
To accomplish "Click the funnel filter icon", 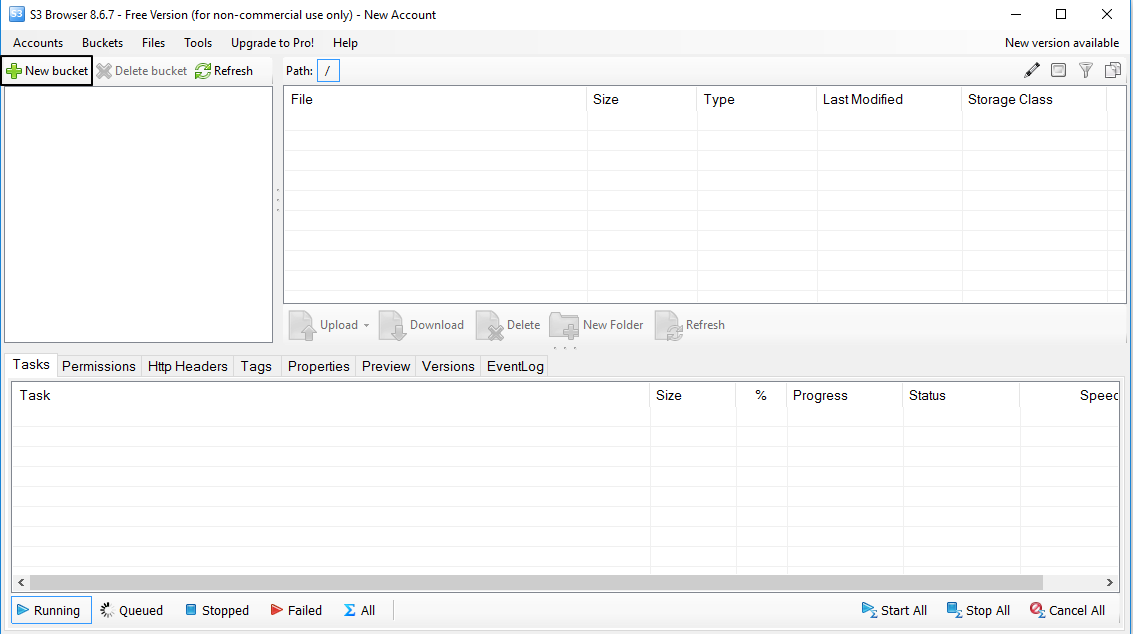I will [x=1086, y=70].
